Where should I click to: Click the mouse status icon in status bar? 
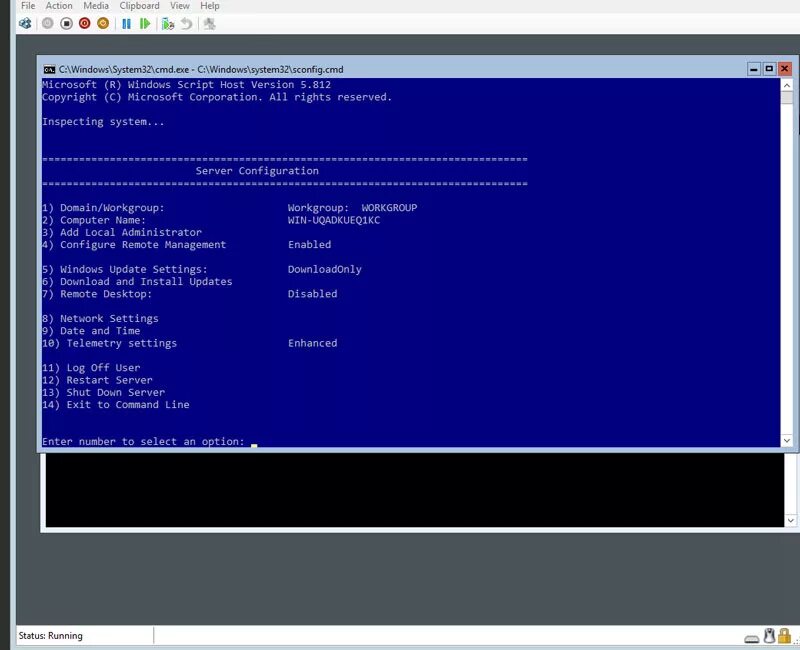pyautogui.click(x=769, y=636)
